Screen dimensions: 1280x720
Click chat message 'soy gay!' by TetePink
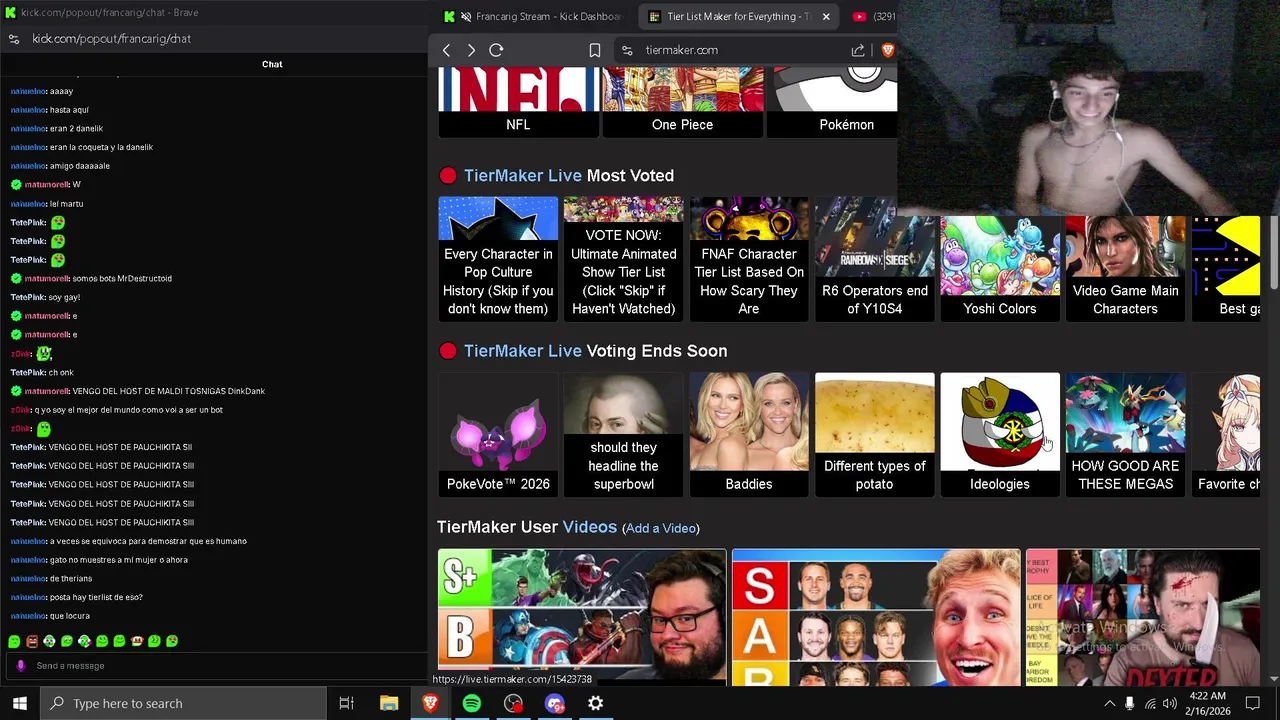64,297
